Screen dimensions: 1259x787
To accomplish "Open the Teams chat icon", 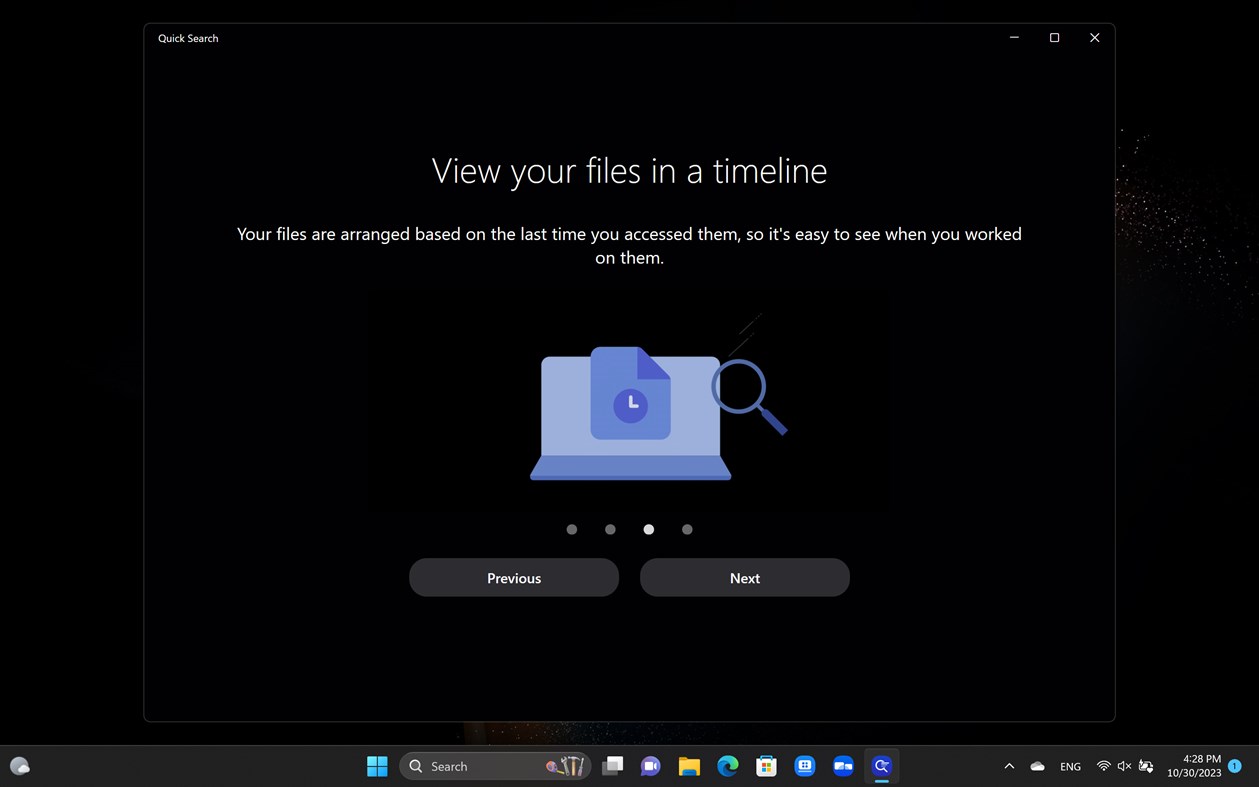I will [x=650, y=765].
